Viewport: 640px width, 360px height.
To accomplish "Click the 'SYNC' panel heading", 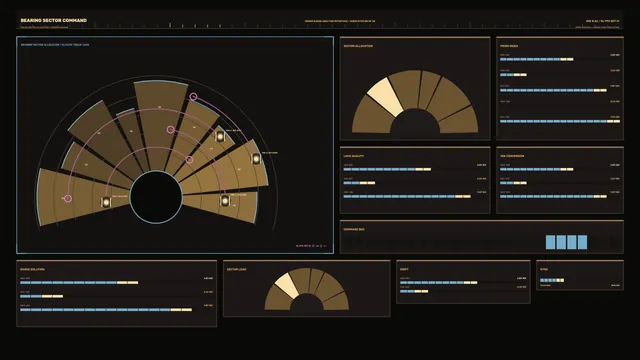I will pos(544,269).
